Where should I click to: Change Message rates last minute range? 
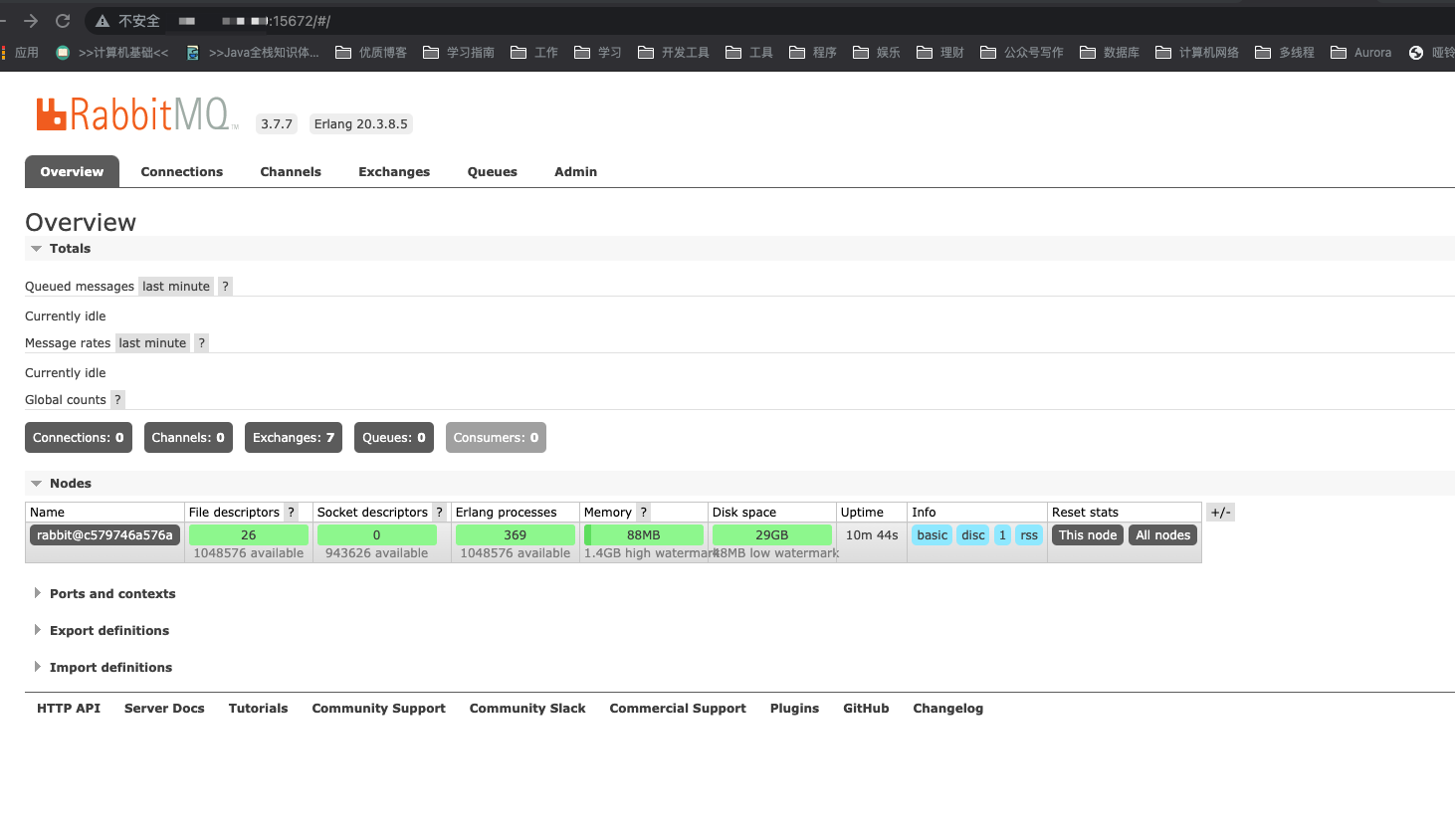(152, 343)
